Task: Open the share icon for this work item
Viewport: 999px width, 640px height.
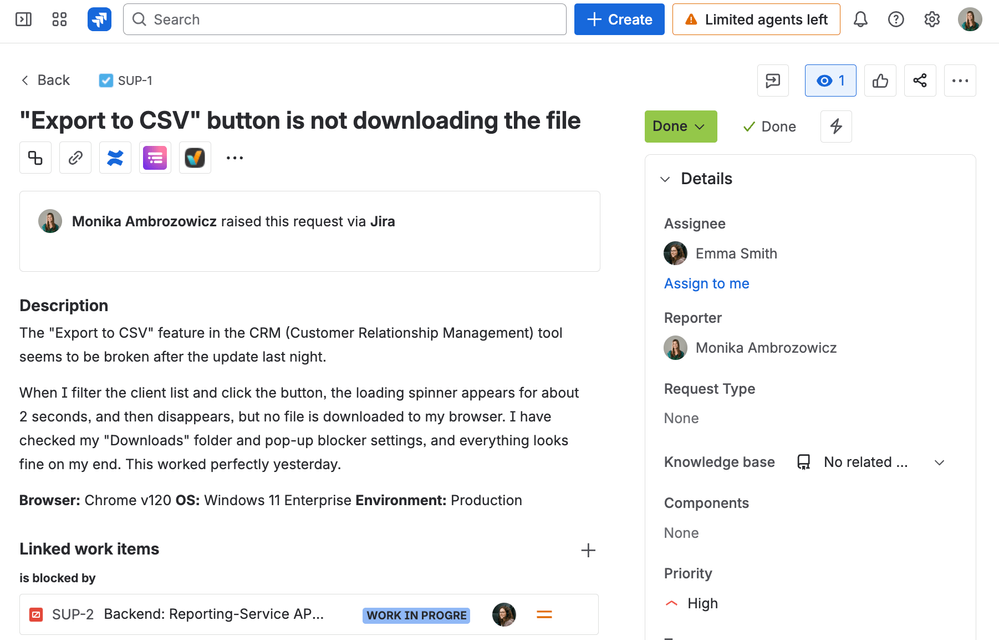Action: pyautogui.click(x=919, y=81)
